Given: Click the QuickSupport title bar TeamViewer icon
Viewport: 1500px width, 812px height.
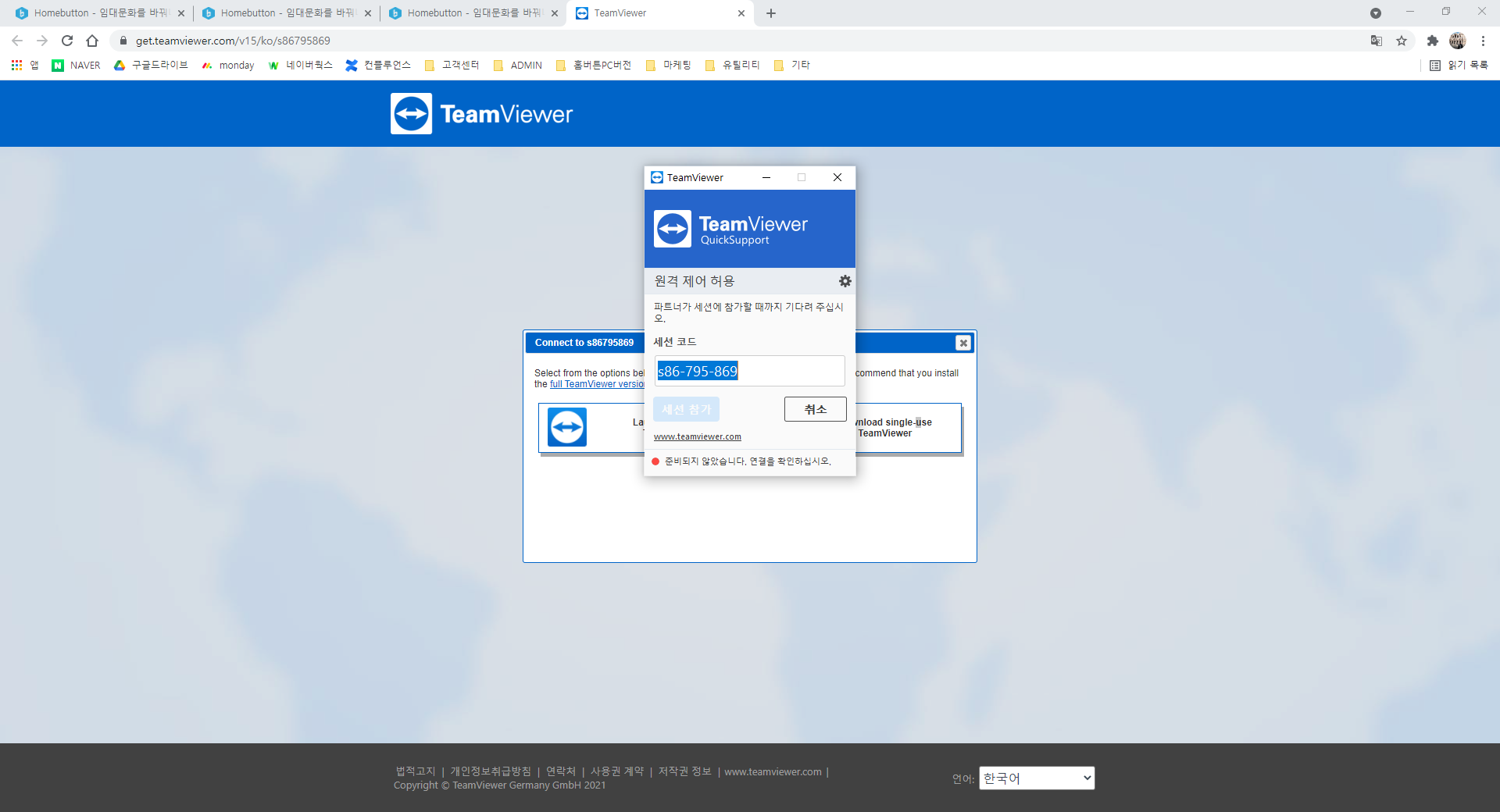Looking at the screenshot, I should (x=657, y=177).
